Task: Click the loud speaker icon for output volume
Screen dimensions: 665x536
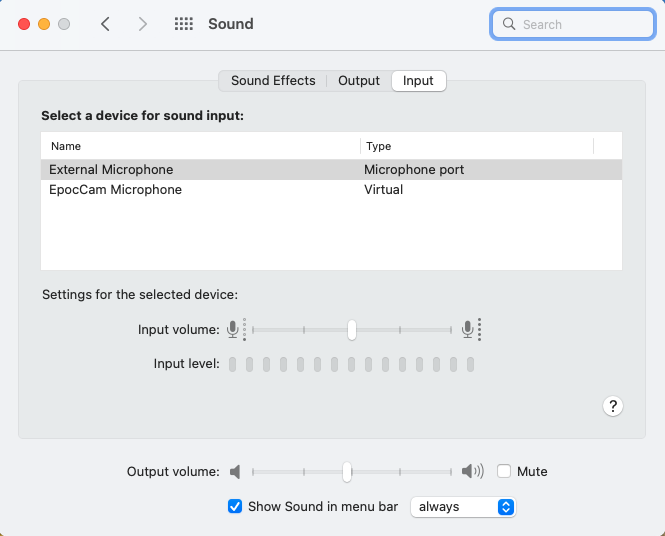Action: click(472, 472)
